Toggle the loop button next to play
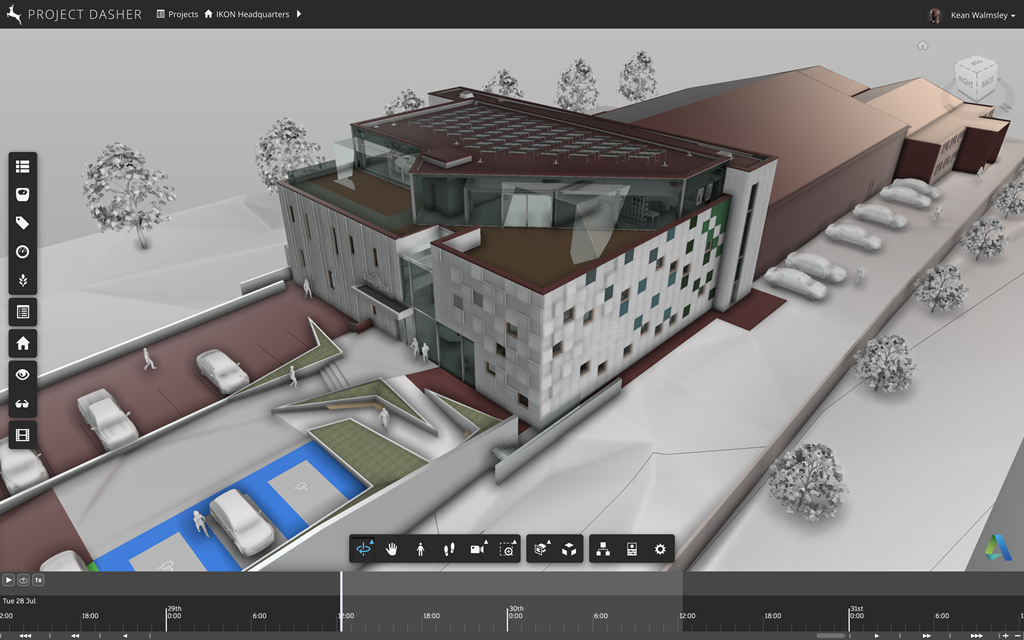This screenshot has width=1024, height=640. point(23,579)
